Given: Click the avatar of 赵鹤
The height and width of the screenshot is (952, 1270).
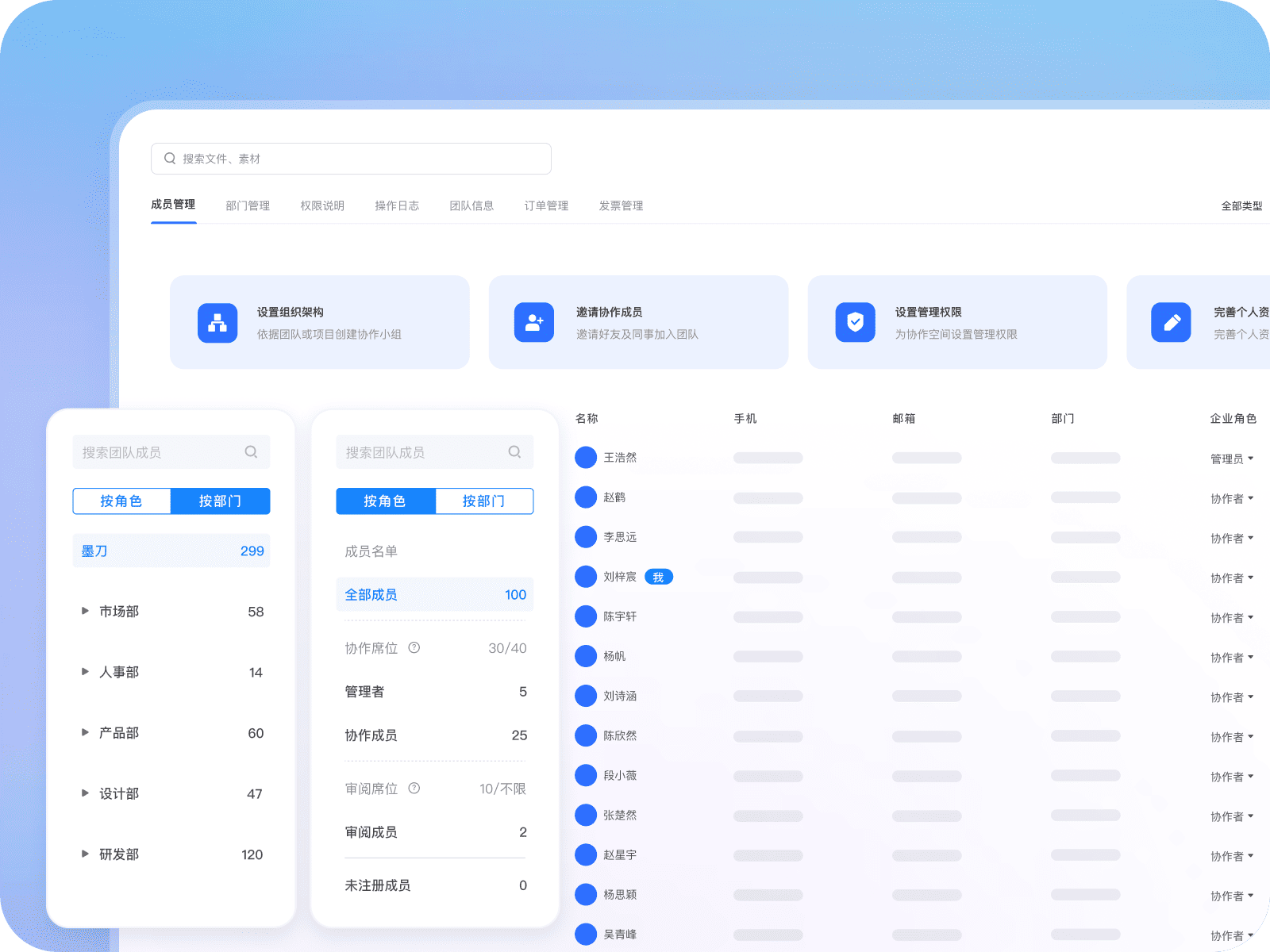Looking at the screenshot, I should (x=586, y=497).
